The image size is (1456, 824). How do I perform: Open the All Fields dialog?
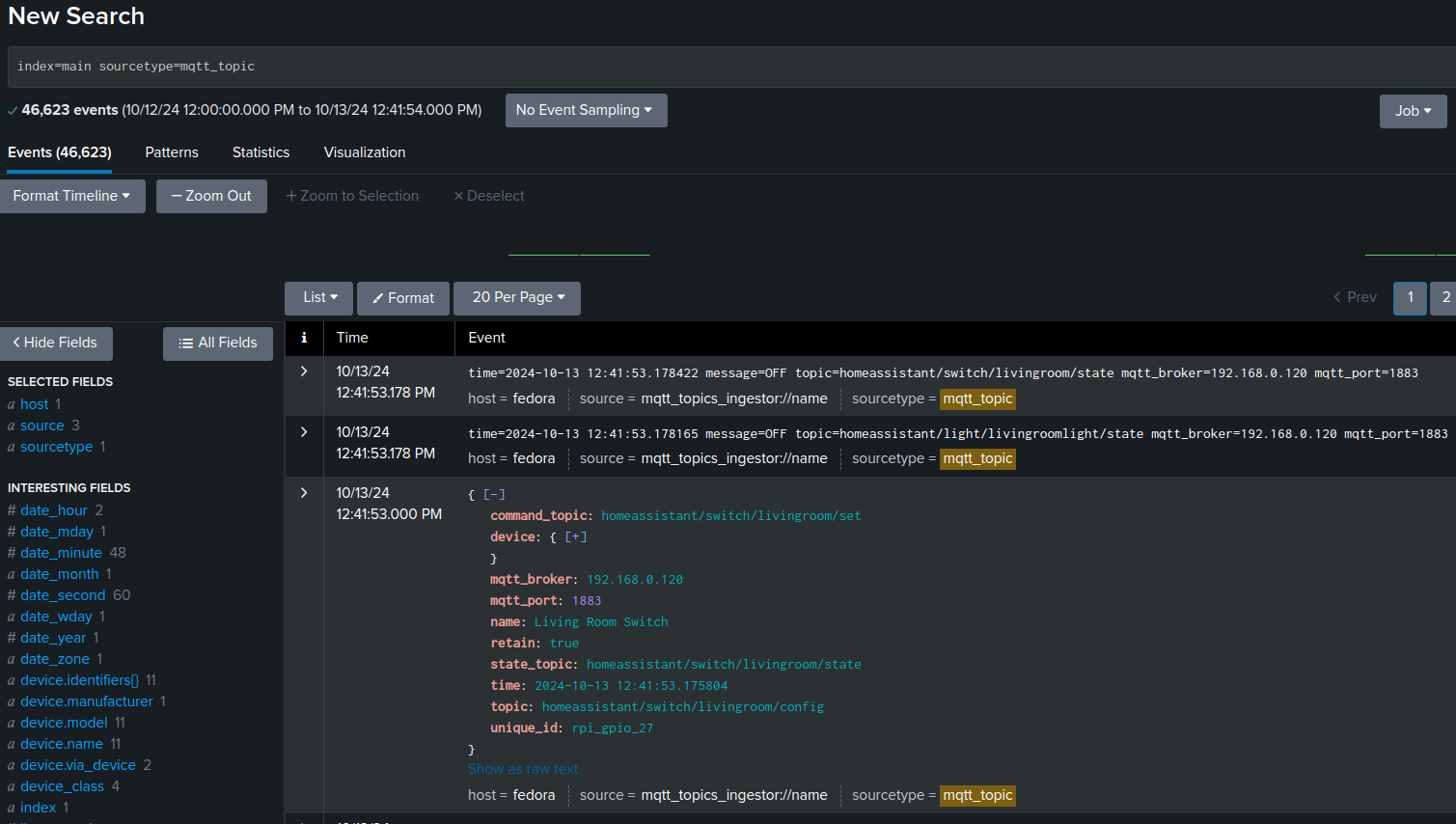tap(218, 343)
